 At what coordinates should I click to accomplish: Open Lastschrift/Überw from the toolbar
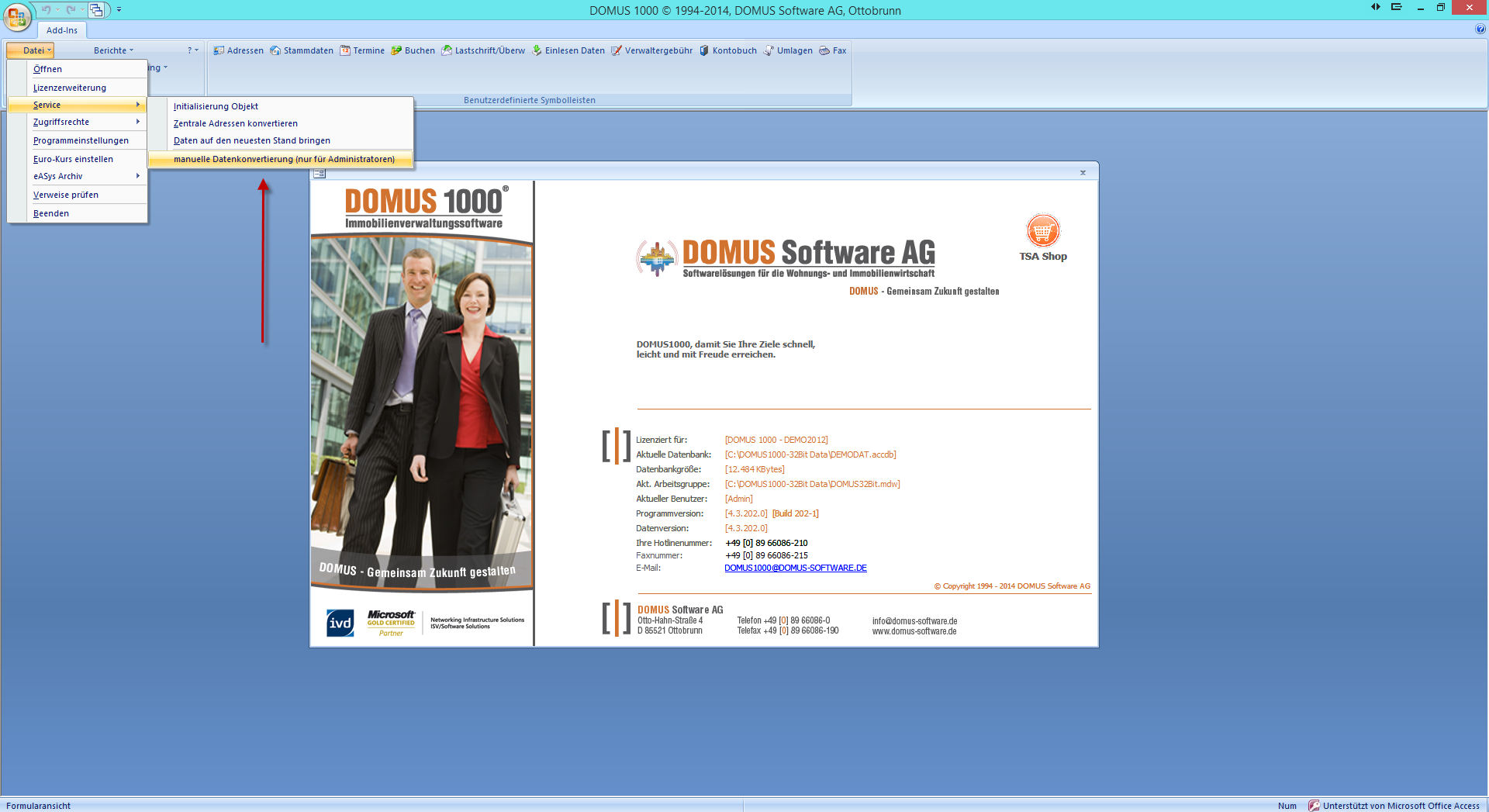click(x=483, y=50)
